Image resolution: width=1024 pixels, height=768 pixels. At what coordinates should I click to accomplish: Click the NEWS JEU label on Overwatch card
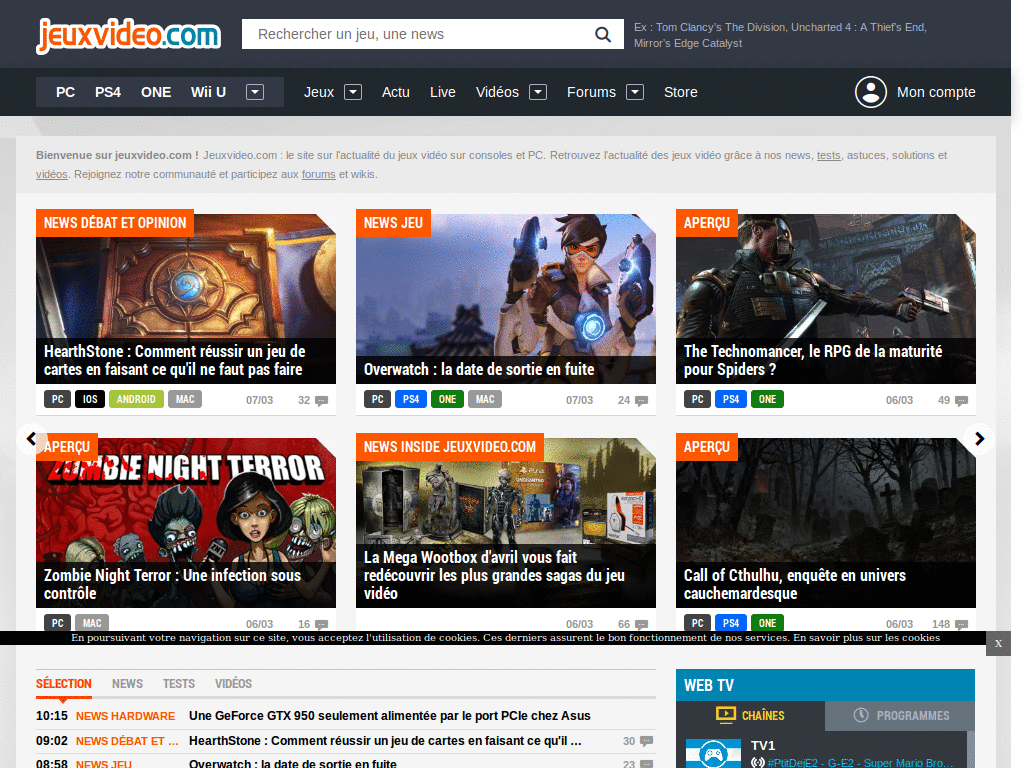[x=393, y=223]
